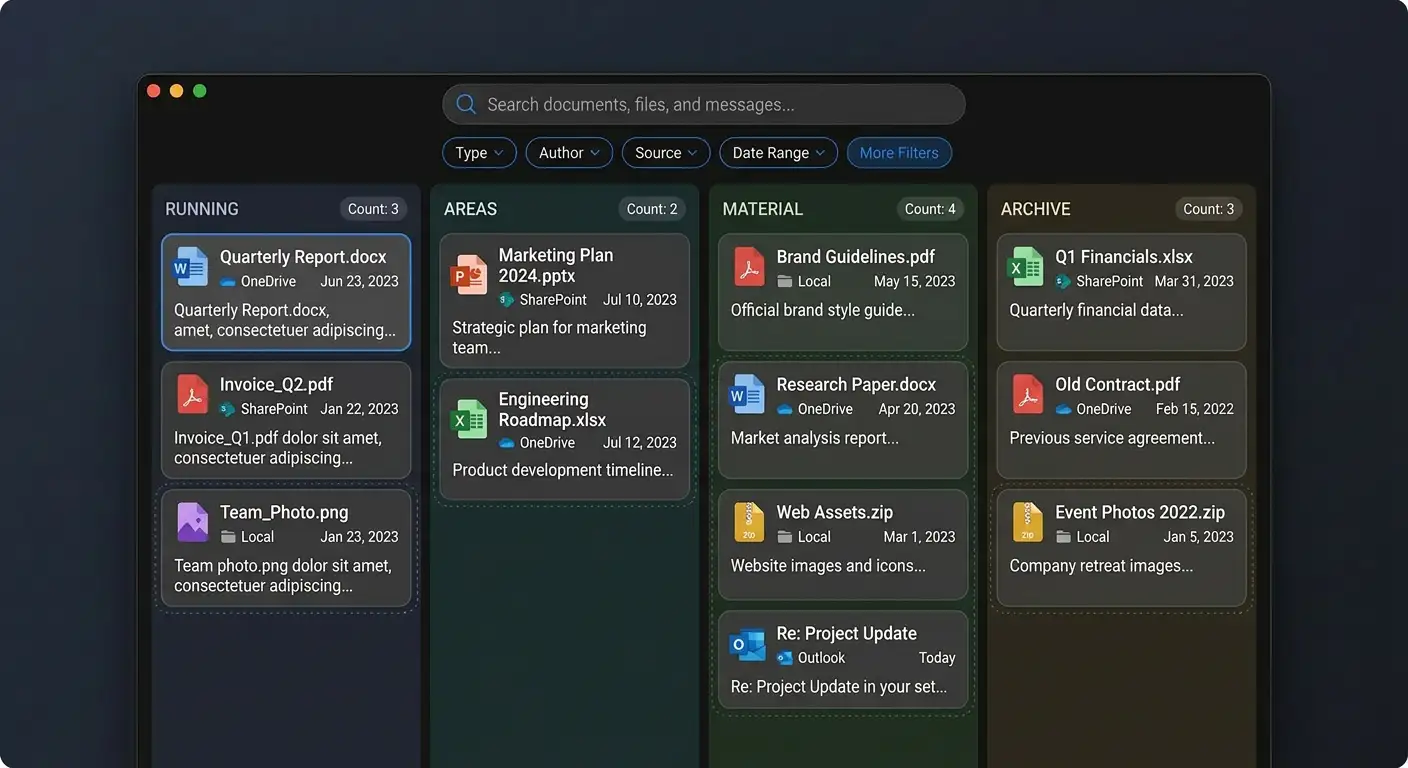Open the Author filter dropdown
The image size is (1408, 768).
click(569, 153)
